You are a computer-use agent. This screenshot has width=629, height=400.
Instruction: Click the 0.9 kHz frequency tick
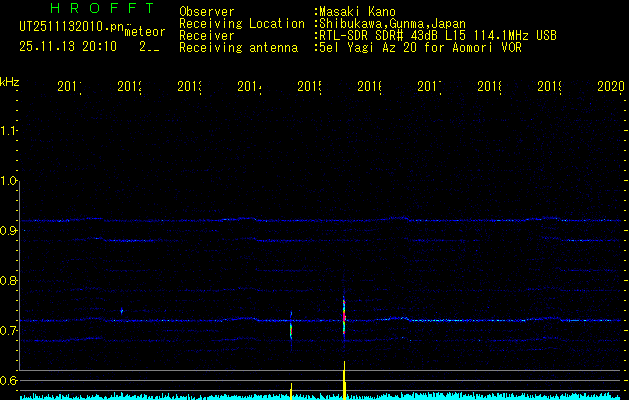click(10, 231)
